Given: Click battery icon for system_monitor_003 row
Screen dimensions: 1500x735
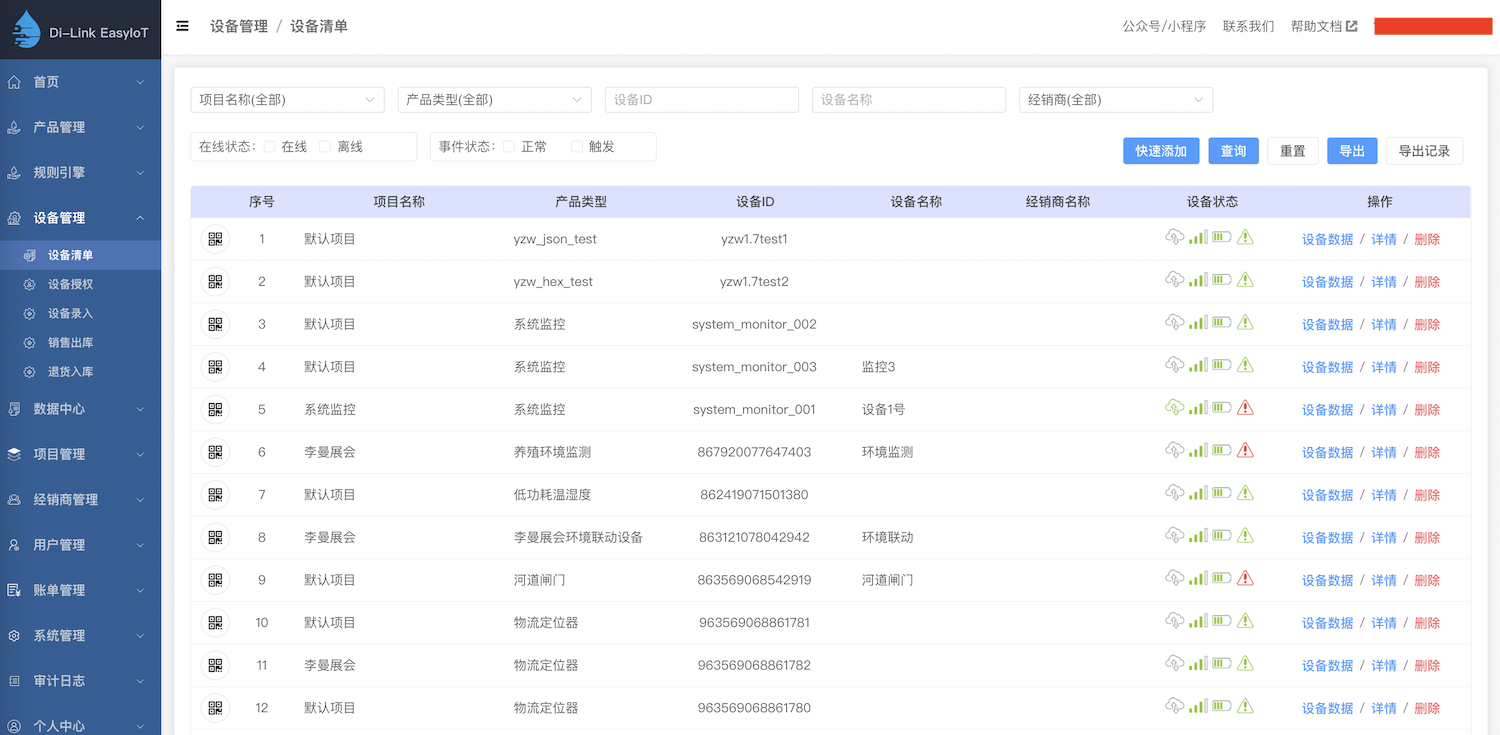Looking at the screenshot, I should [1221, 365].
